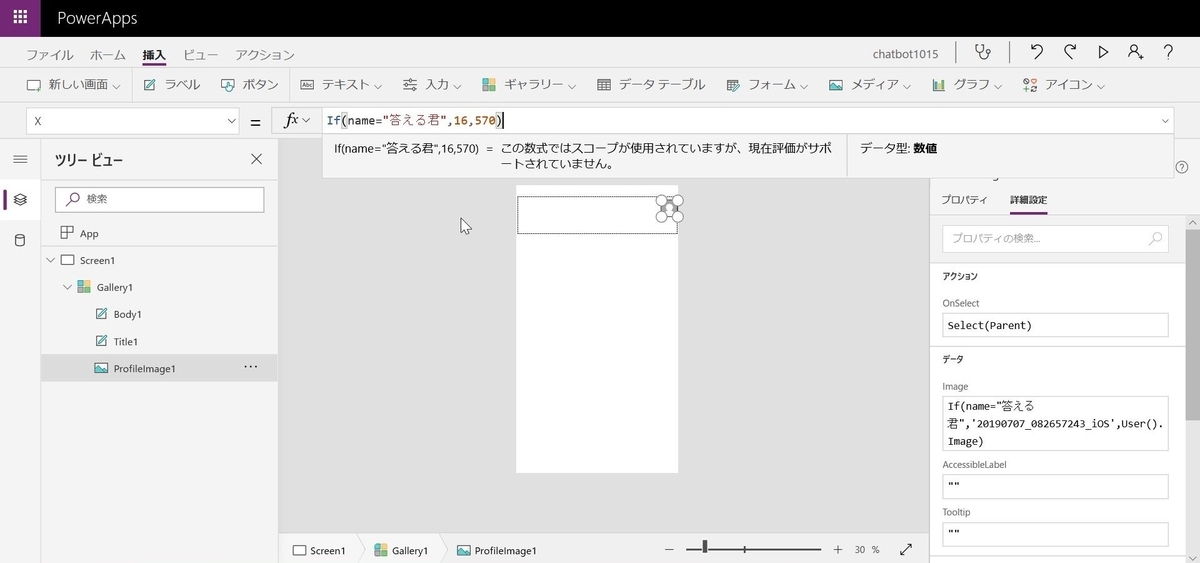Open the 新しい画面 dropdown
This screenshot has height=563, width=1200.
(x=73, y=85)
